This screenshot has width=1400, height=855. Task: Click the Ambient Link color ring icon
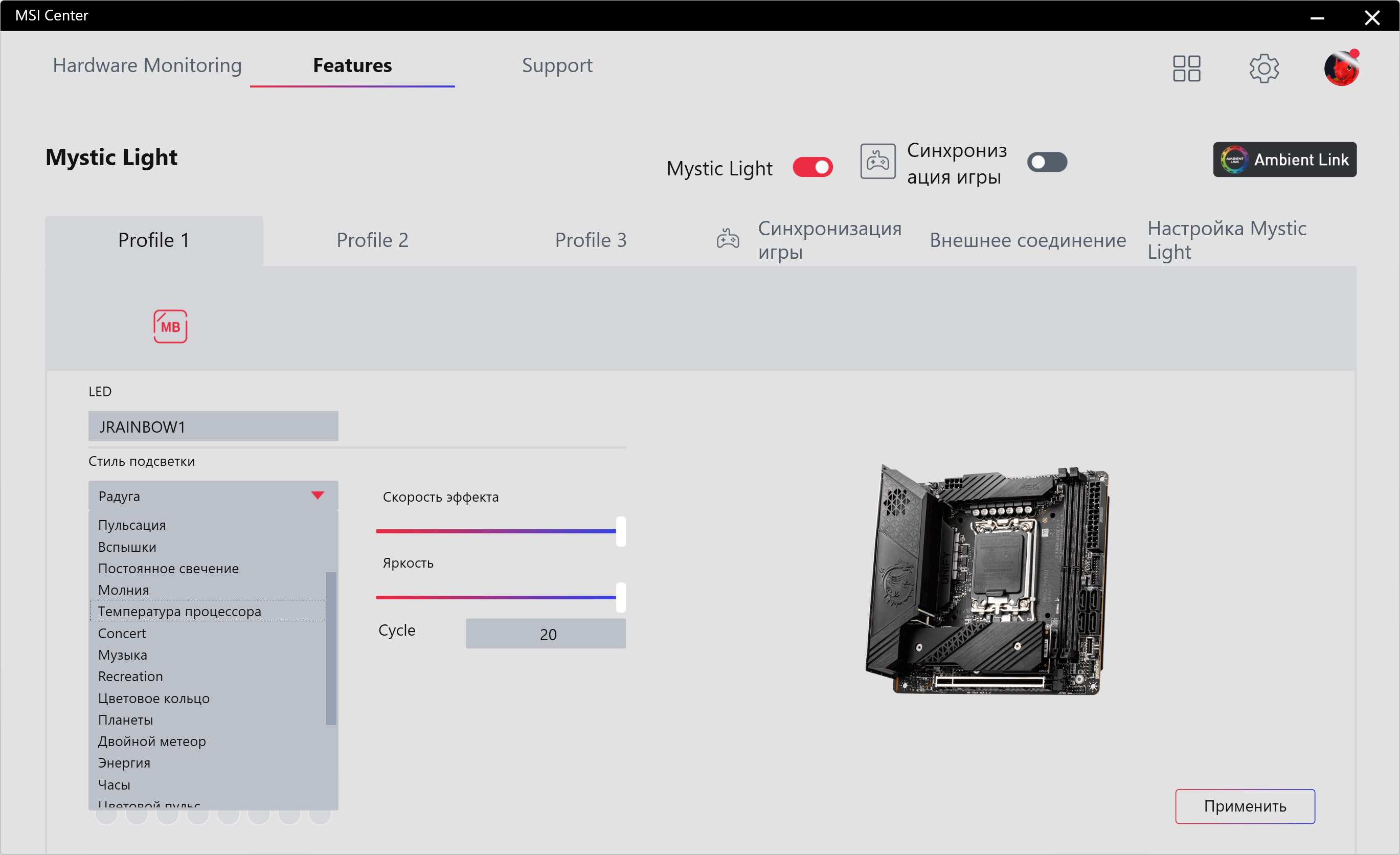(1234, 160)
